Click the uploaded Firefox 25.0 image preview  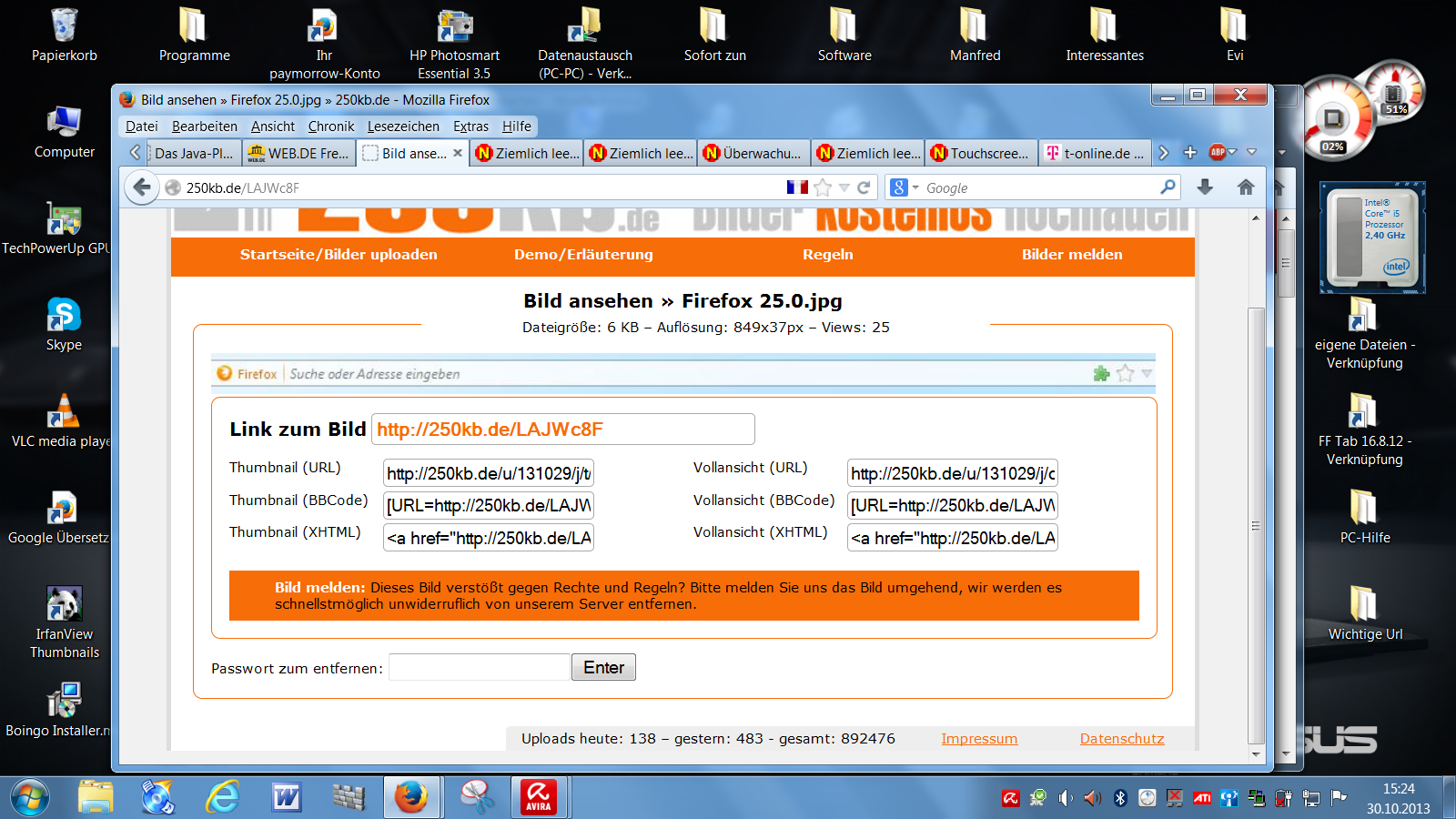coord(683,374)
